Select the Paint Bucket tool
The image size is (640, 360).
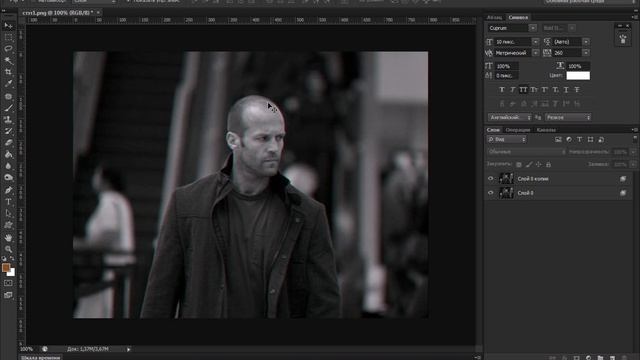tap(8, 154)
